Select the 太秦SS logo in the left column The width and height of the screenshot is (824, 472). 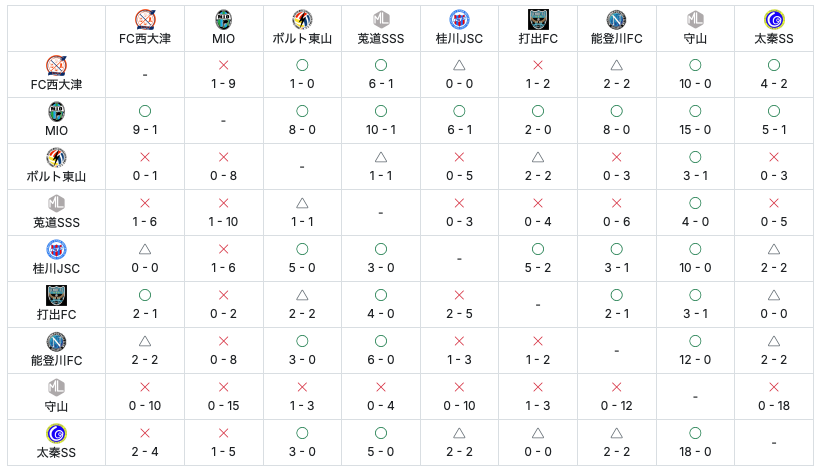pyautogui.click(x=57, y=433)
